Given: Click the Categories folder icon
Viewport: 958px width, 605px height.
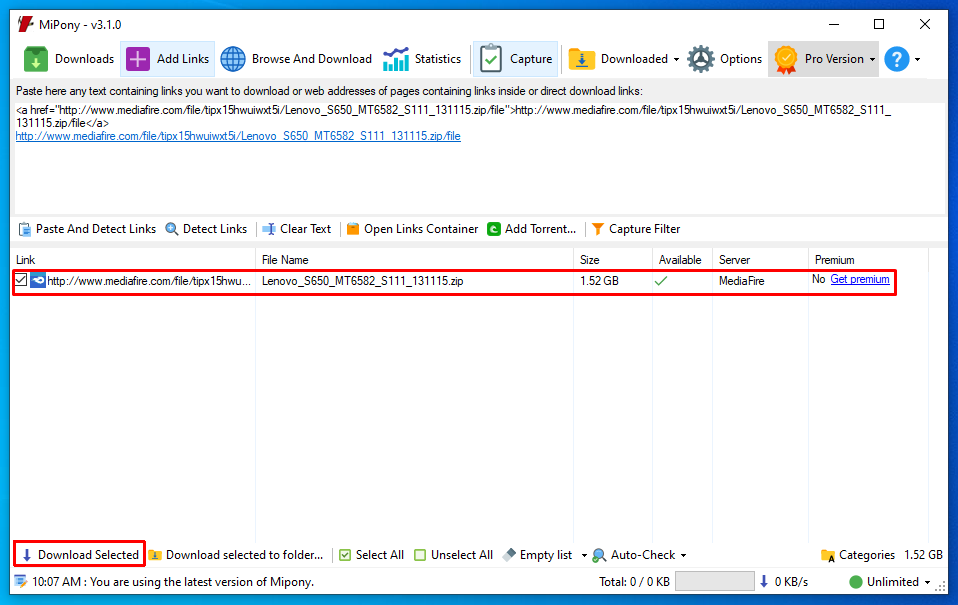Looking at the screenshot, I should [828, 556].
